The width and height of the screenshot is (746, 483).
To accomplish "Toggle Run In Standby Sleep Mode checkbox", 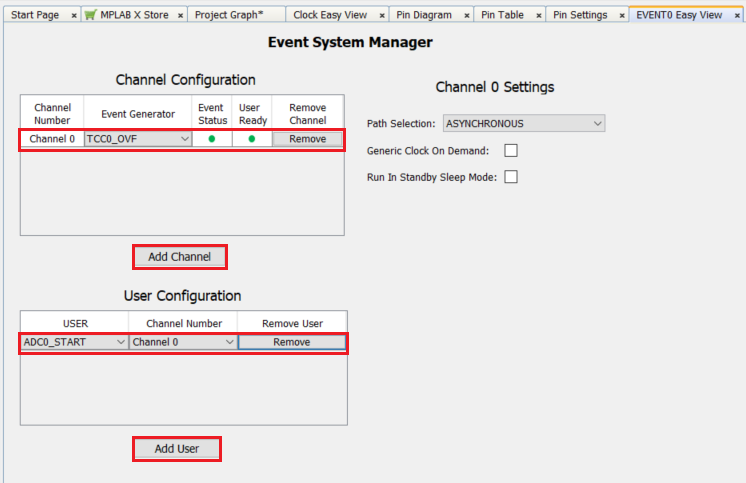I will click(x=511, y=177).
